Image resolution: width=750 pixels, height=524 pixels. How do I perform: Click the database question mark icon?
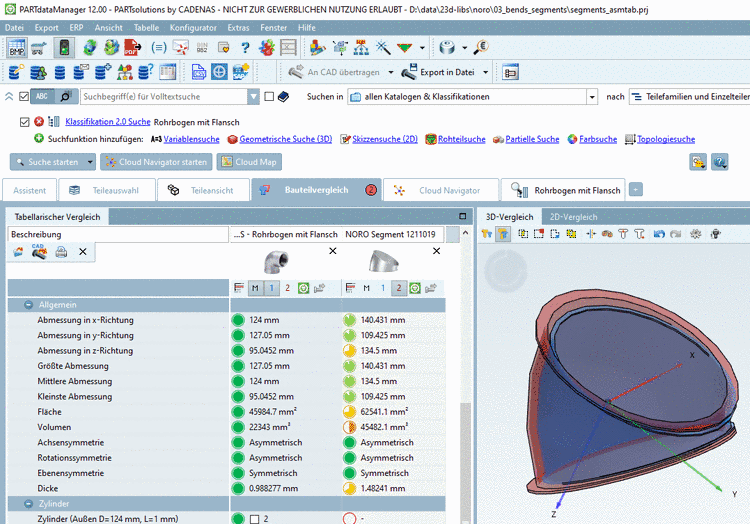145,72
